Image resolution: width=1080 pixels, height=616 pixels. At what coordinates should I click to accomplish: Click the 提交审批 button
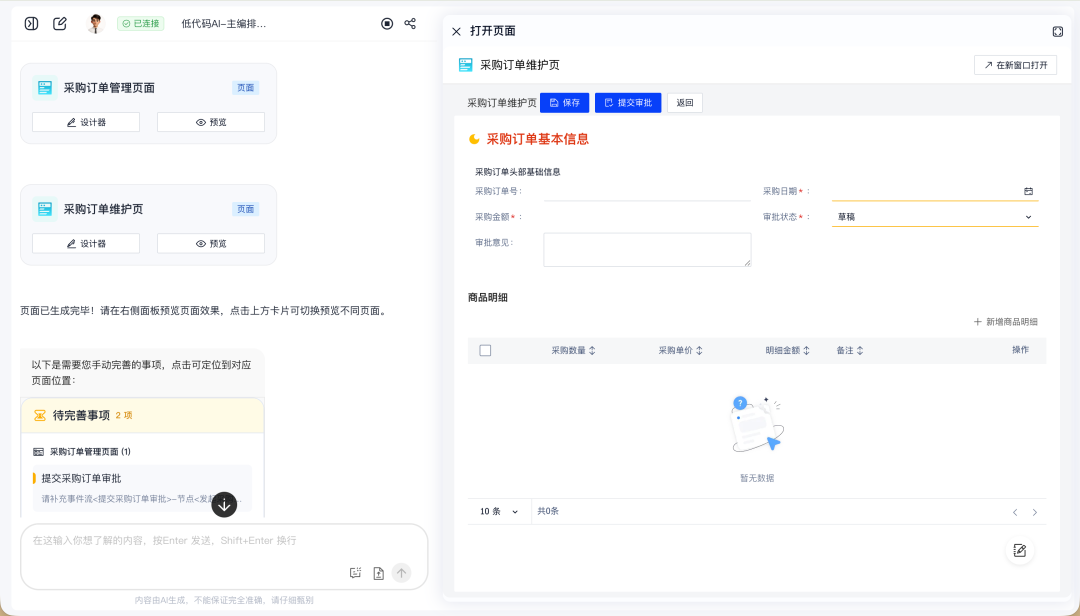(x=628, y=103)
